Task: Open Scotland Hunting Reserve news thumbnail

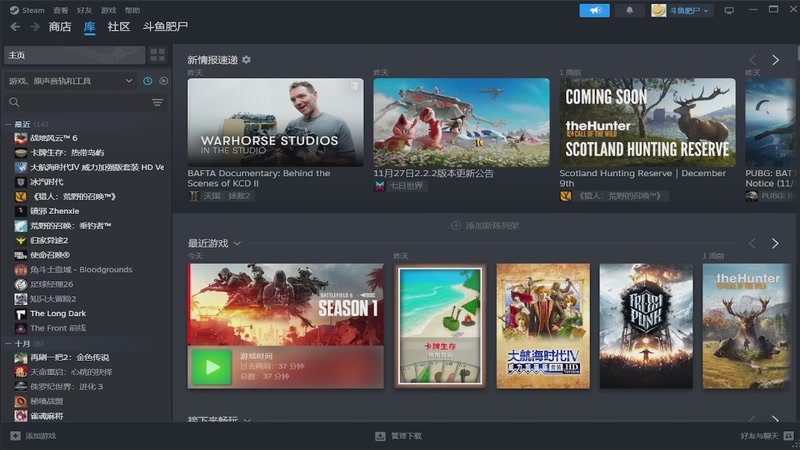Action: (647, 122)
